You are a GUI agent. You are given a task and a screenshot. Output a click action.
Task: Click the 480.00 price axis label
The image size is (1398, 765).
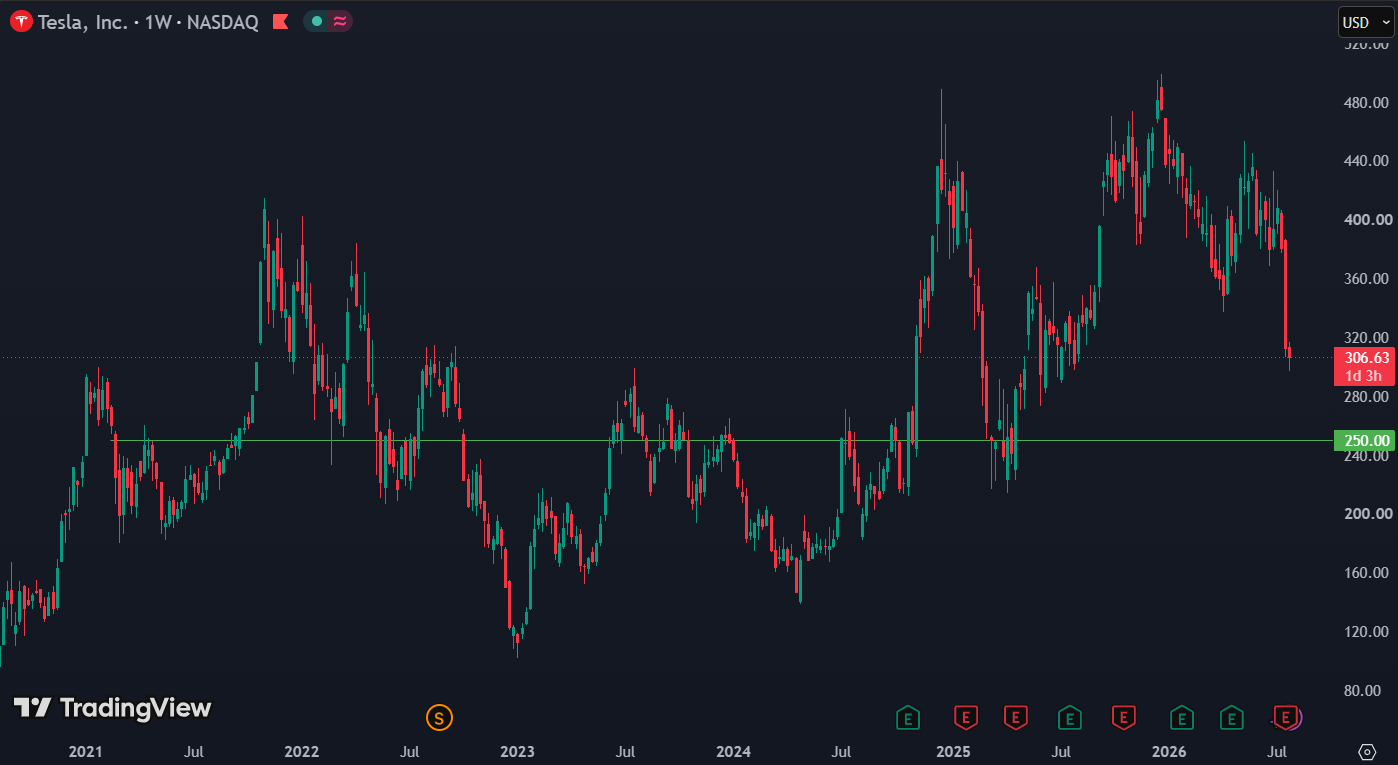point(1367,103)
